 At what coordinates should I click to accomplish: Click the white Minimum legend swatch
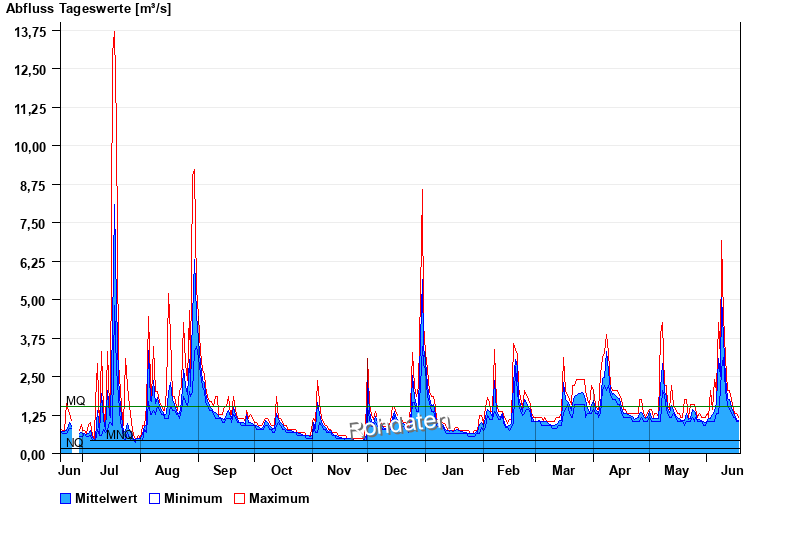[x=154, y=498]
